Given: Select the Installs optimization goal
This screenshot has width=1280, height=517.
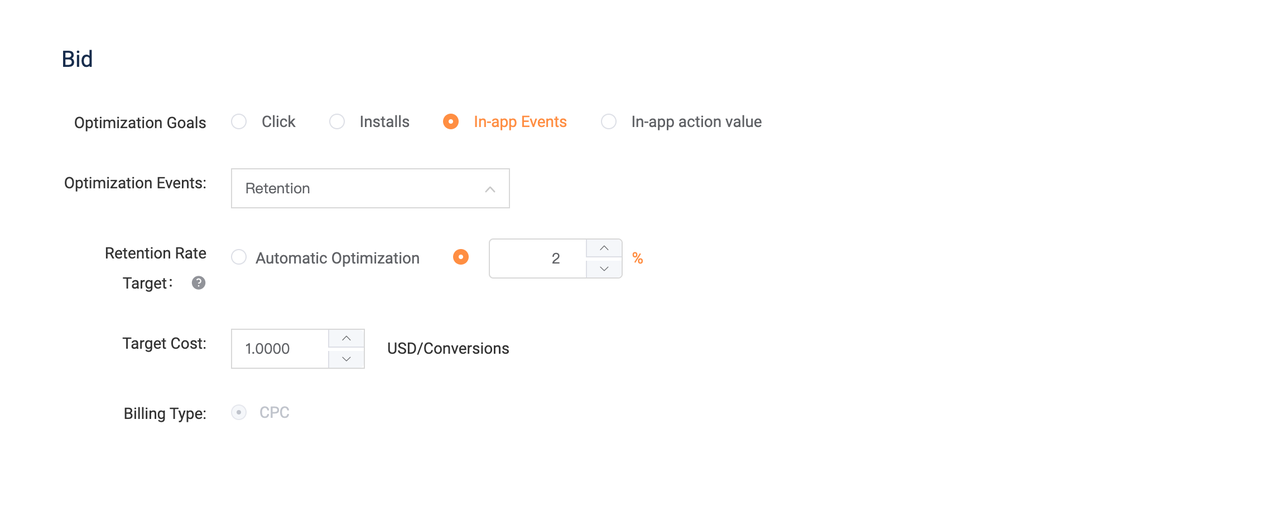Looking at the screenshot, I should coord(337,122).
